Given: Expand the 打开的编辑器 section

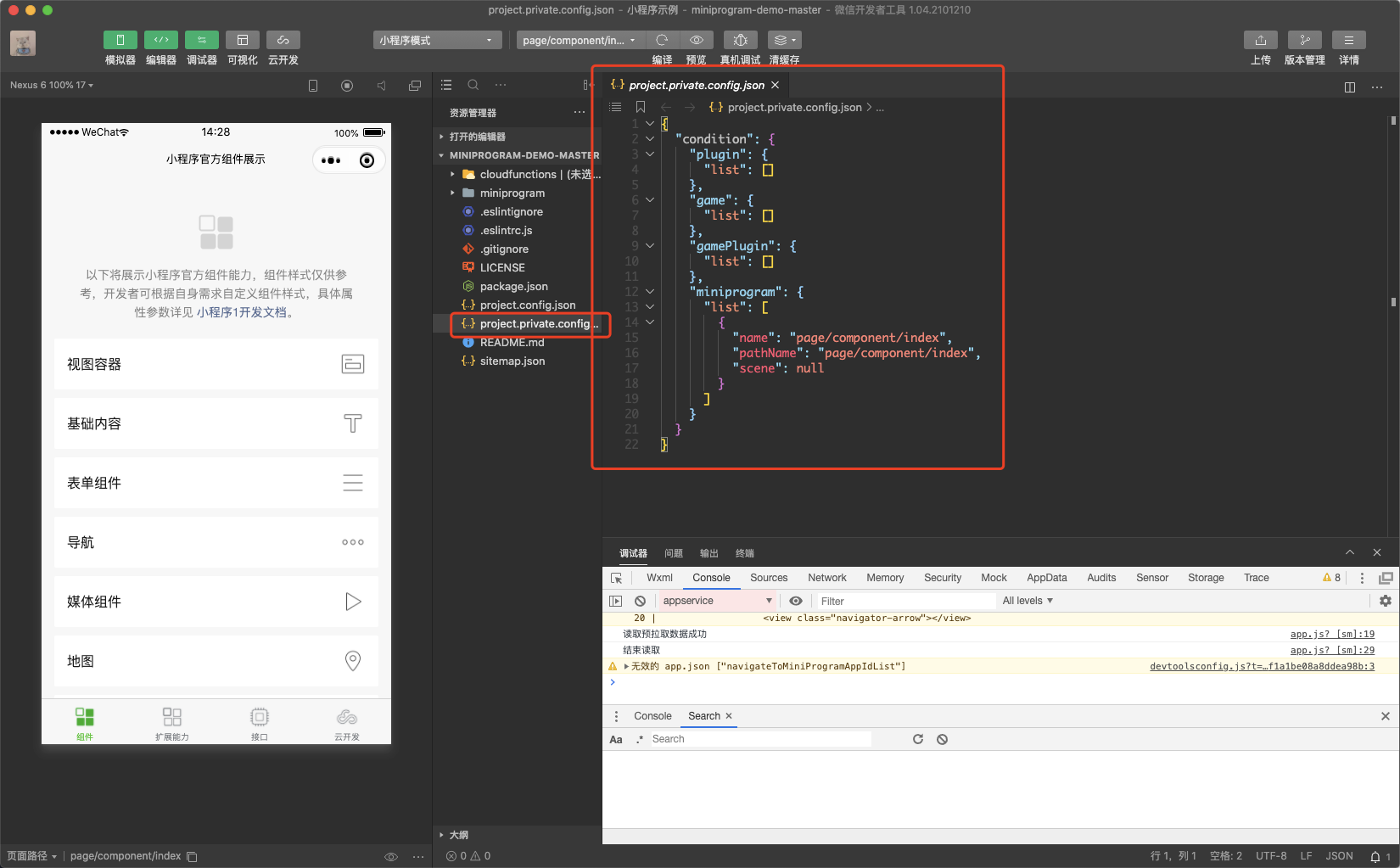Looking at the screenshot, I should coord(518,137).
